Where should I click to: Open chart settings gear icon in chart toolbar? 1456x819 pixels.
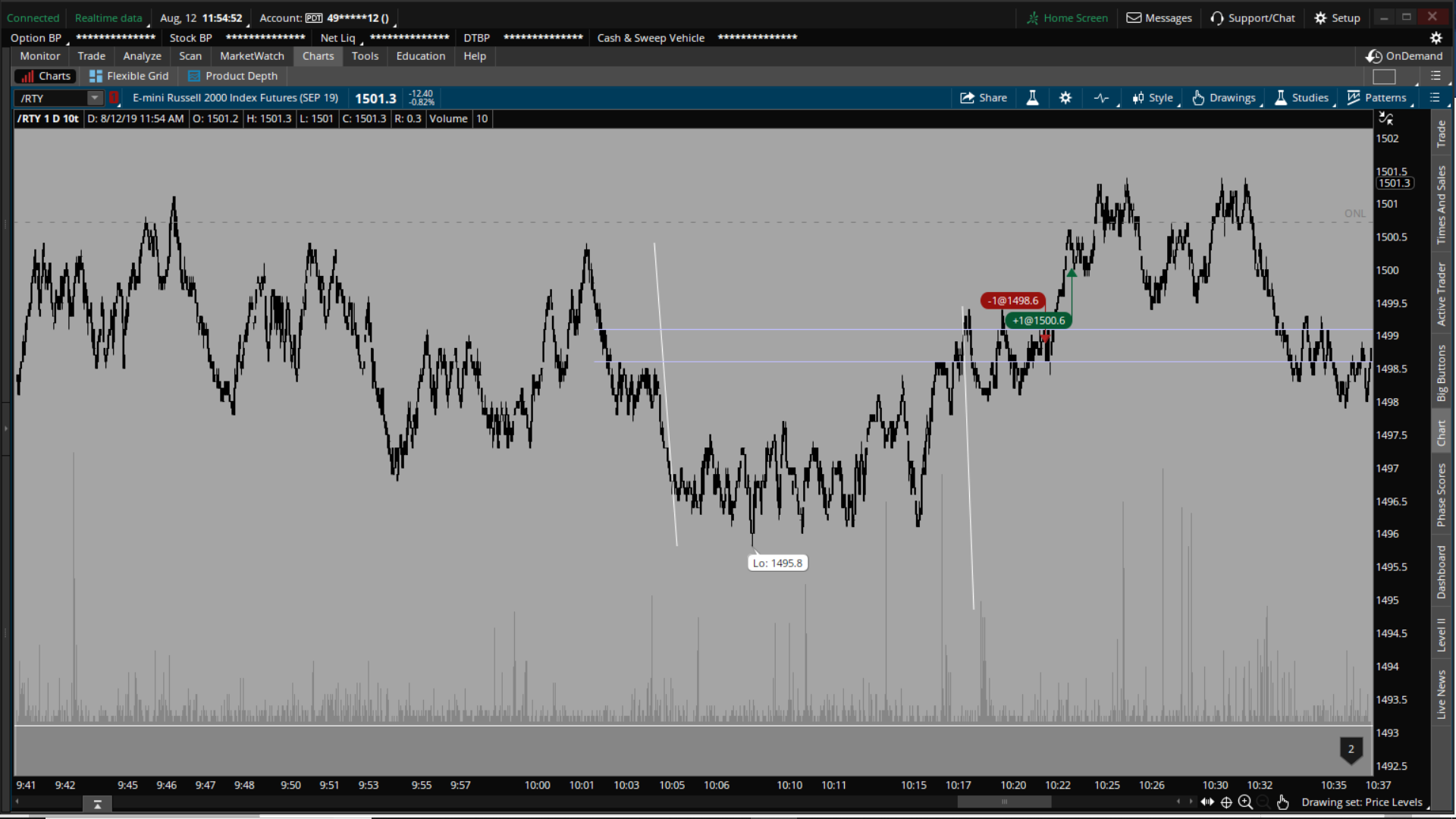tap(1065, 98)
